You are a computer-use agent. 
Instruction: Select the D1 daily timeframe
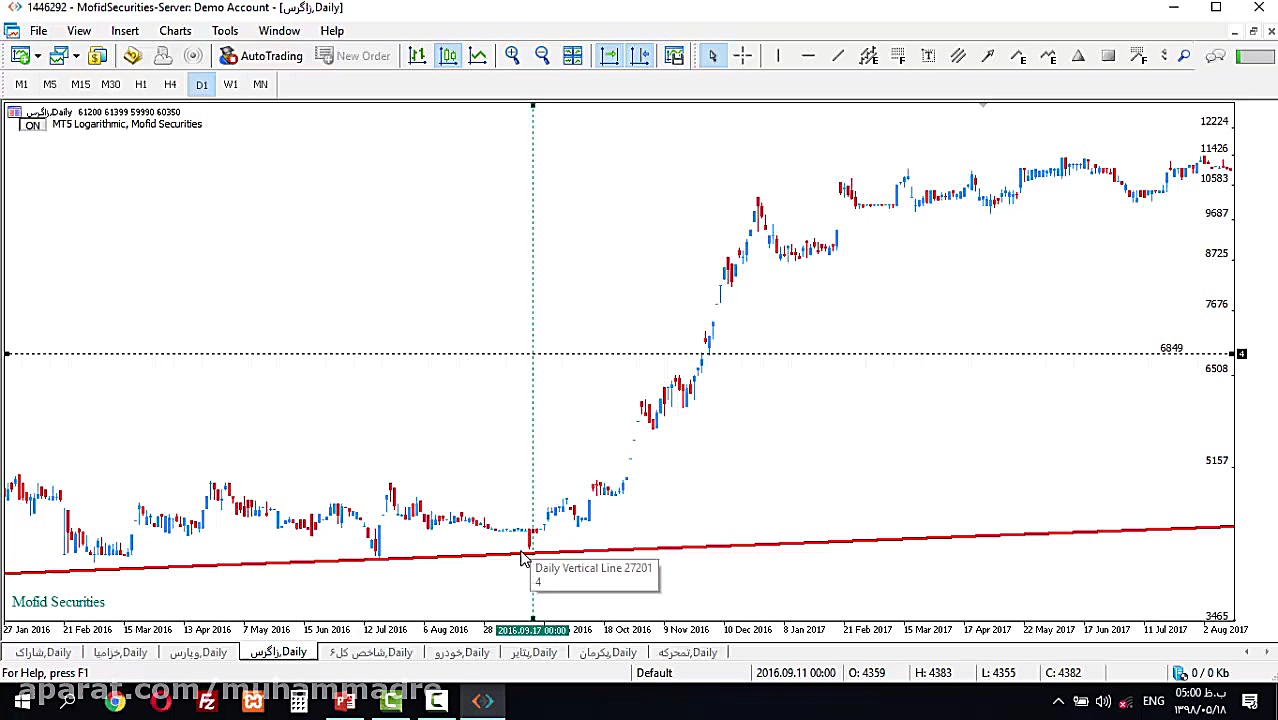(201, 84)
